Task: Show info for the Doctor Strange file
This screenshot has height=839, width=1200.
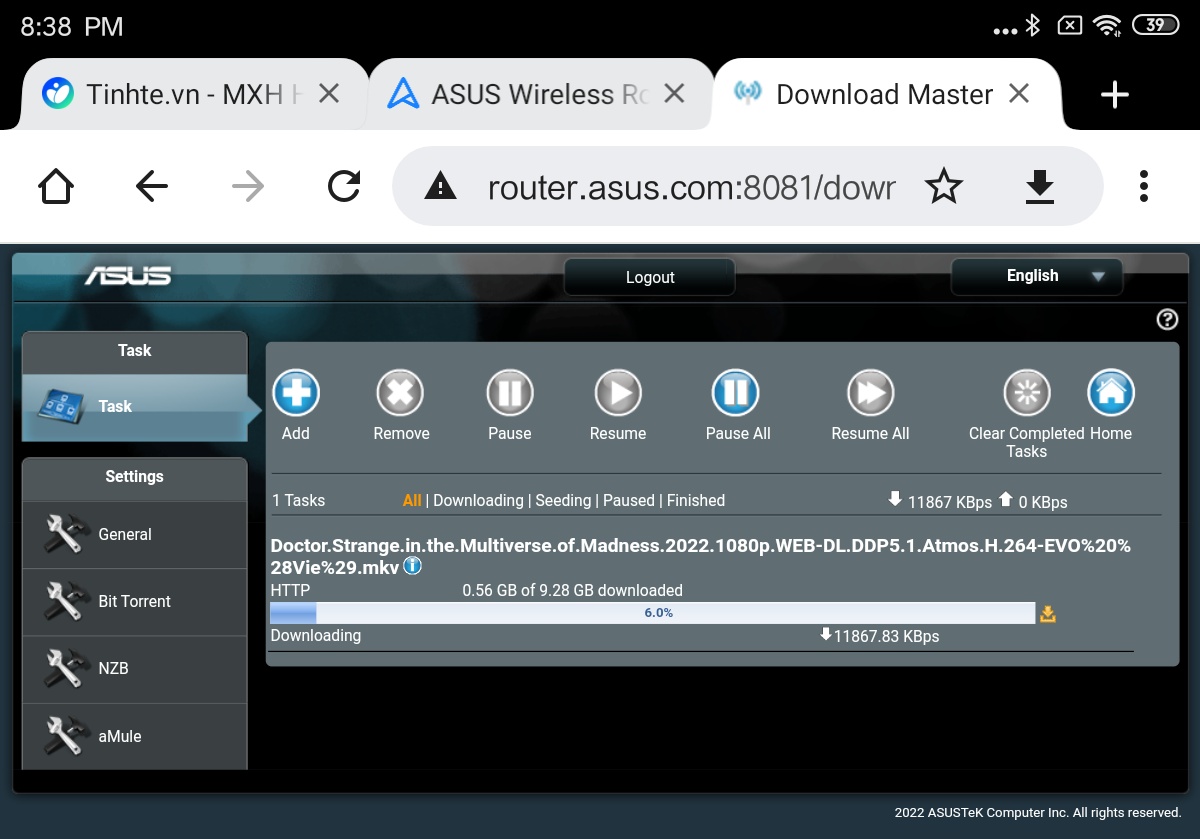Action: click(412, 567)
